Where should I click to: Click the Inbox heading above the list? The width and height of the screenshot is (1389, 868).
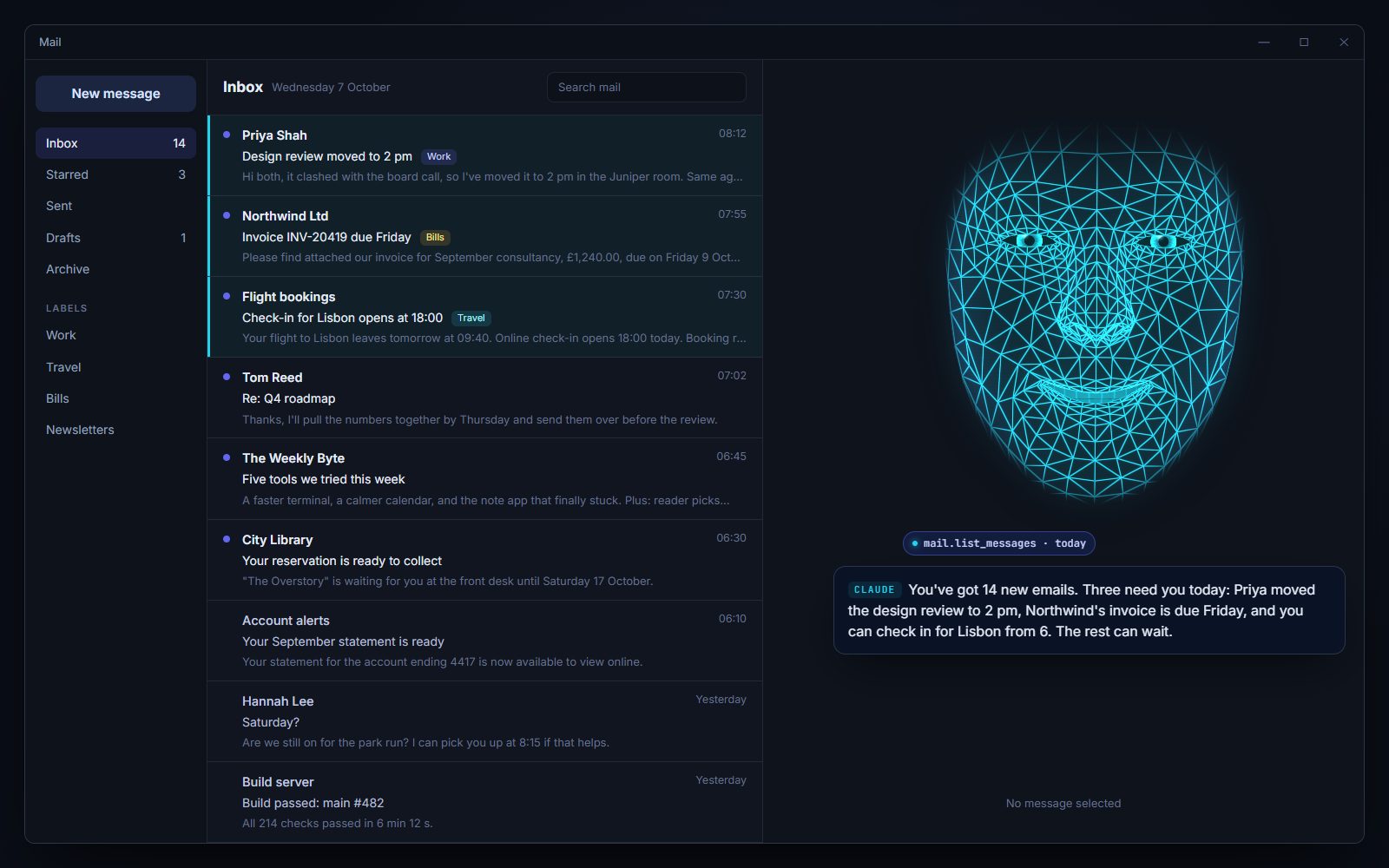[x=243, y=87]
